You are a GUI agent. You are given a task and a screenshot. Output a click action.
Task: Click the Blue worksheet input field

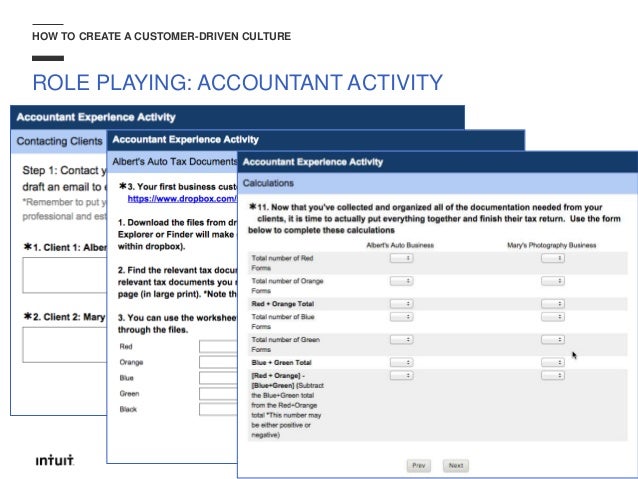[218, 378]
